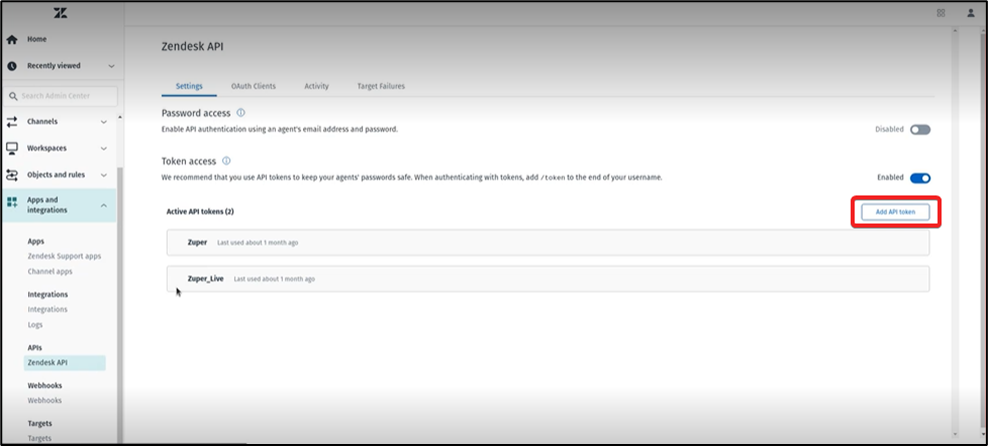Image resolution: width=988 pixels, height=446 pixels.
Task: Open the Targets sidebar link
Action: (x=40, y=438)
